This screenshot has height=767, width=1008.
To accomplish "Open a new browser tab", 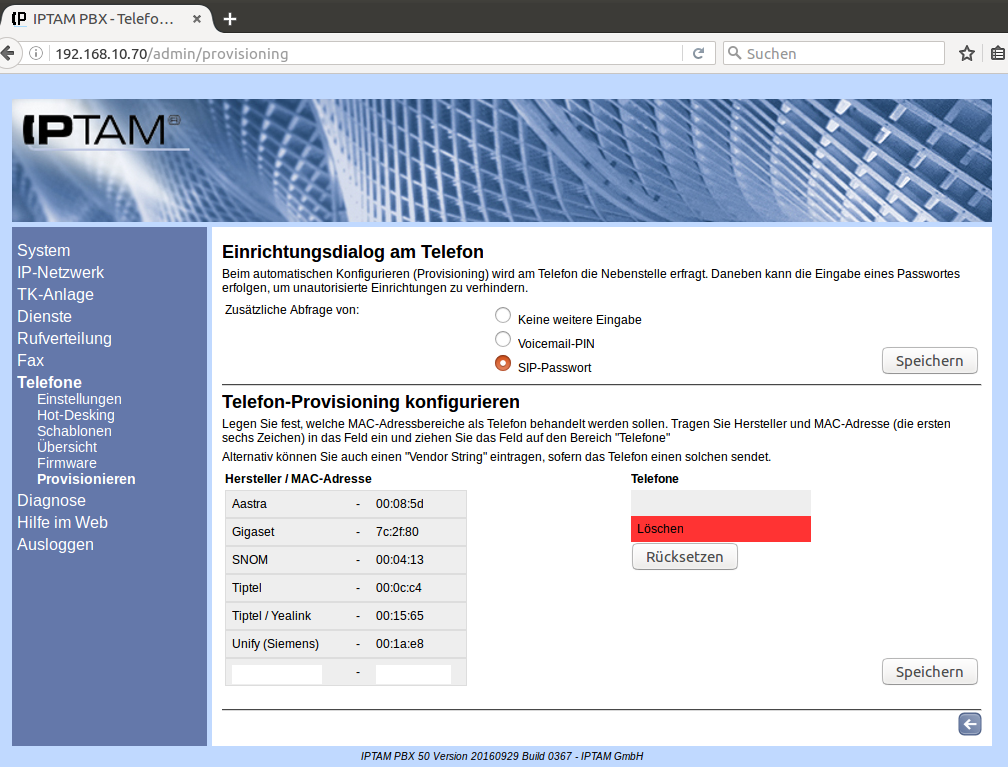I will tap(230, 19).
